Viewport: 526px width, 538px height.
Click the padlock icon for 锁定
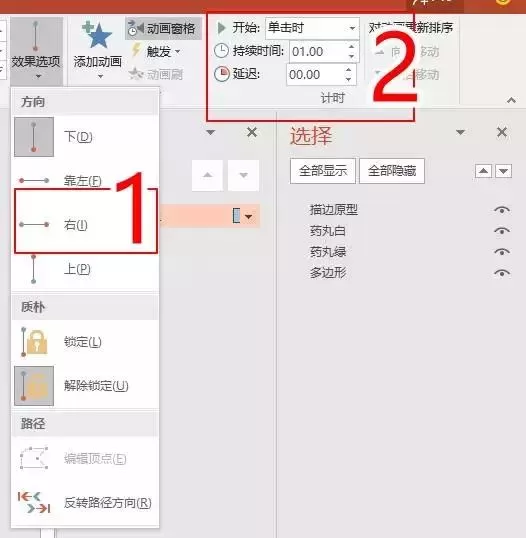pos(34,342)
